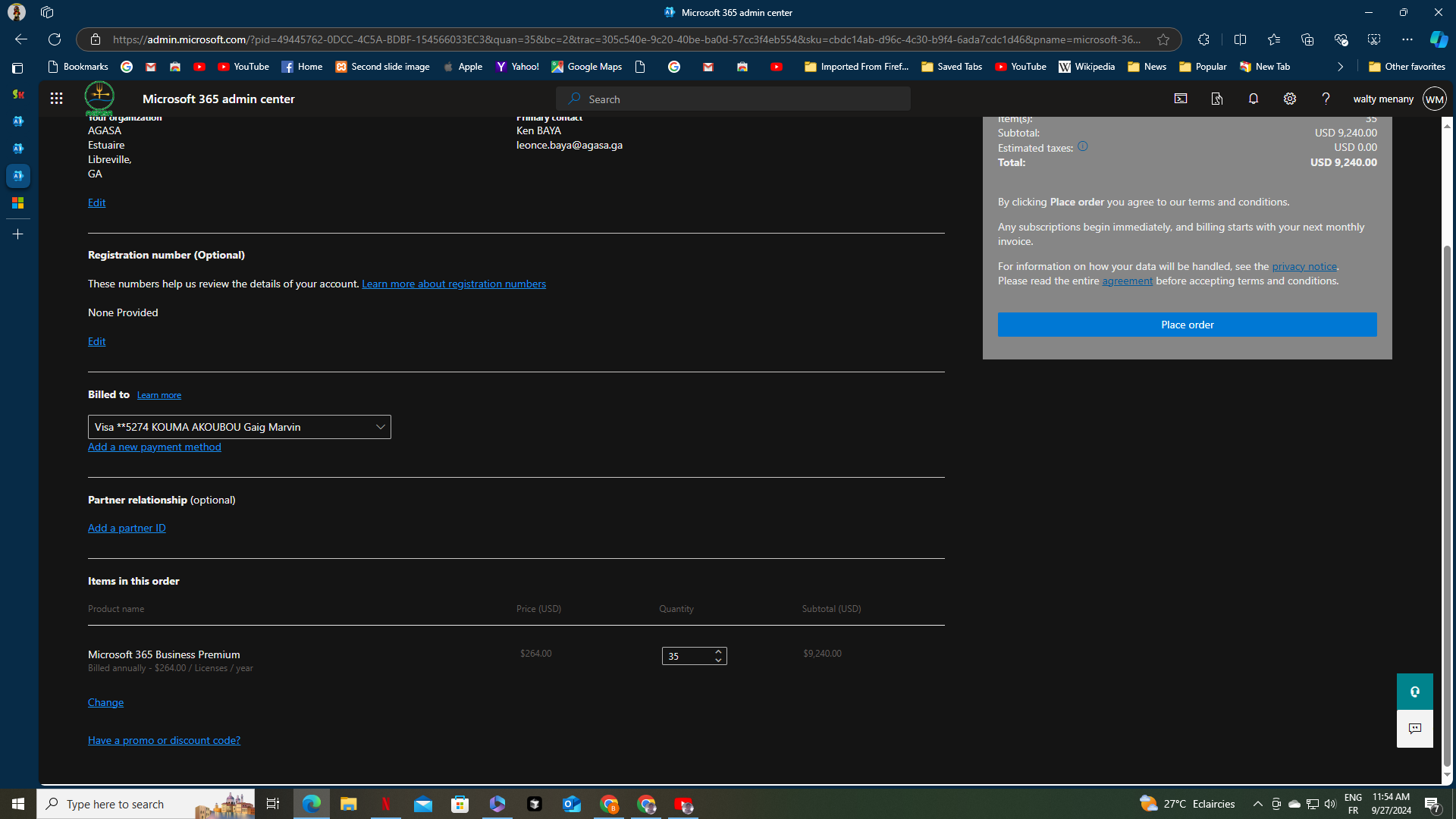
Task: Open Imported From Firefox bookmarks folder
Action: pyautogui.click(x=856, y=67)
